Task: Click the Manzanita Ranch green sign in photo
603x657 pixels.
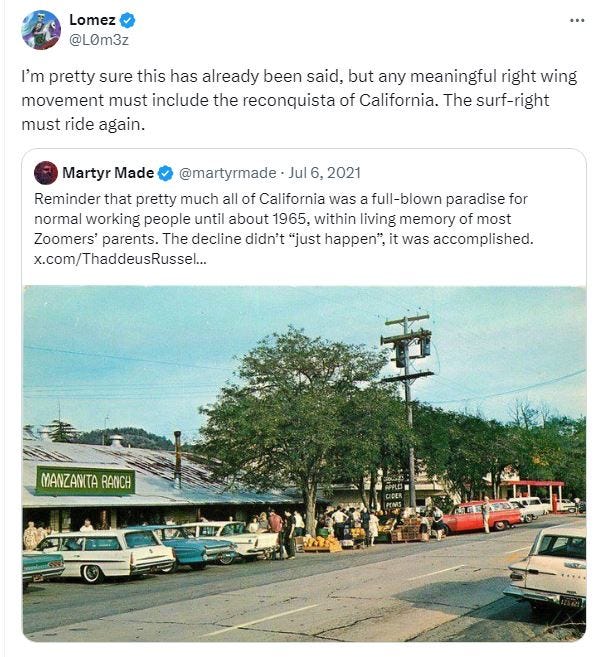Action: (85, 481)
